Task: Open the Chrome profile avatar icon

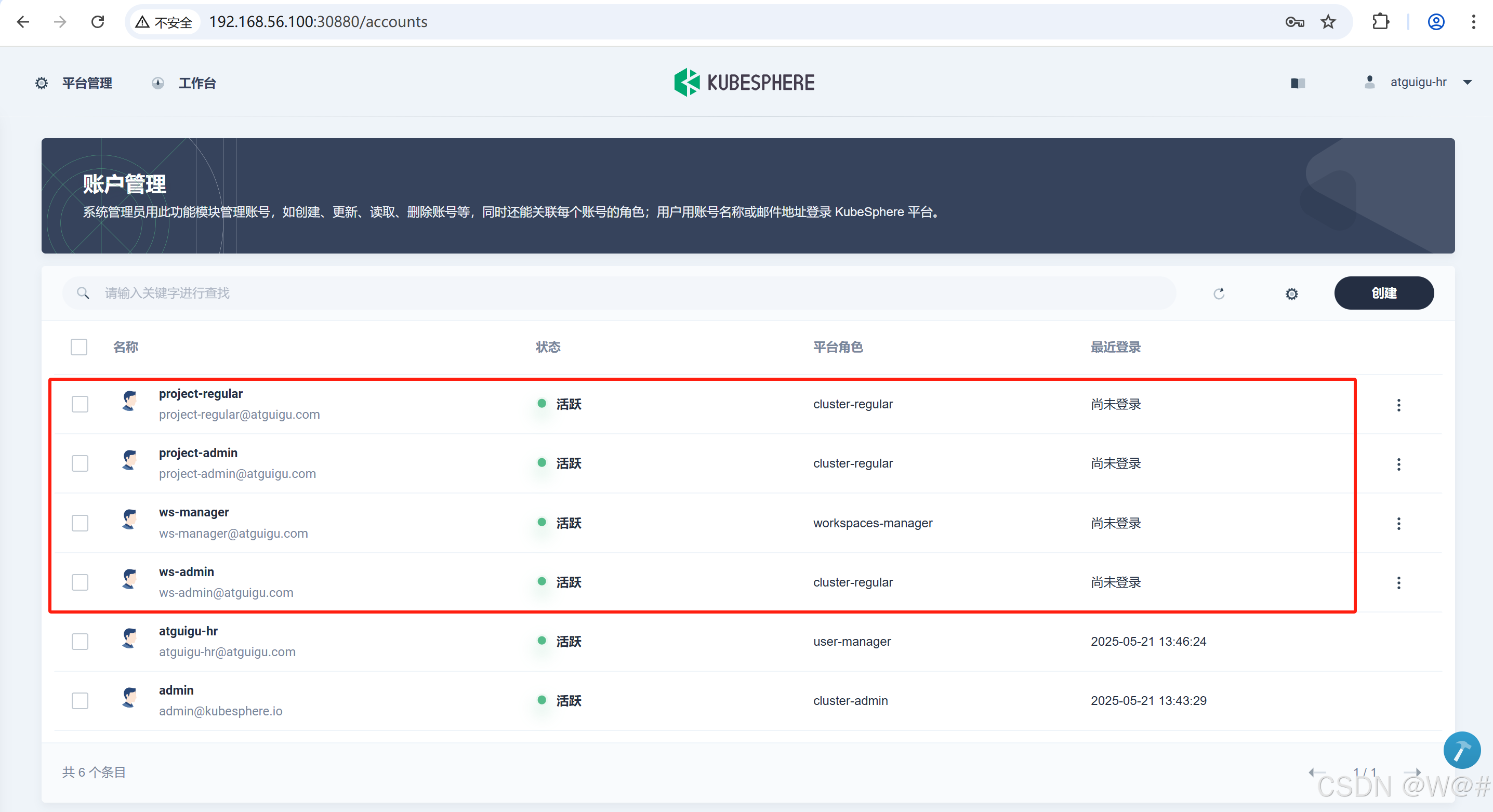Action: coord(1436,22)
